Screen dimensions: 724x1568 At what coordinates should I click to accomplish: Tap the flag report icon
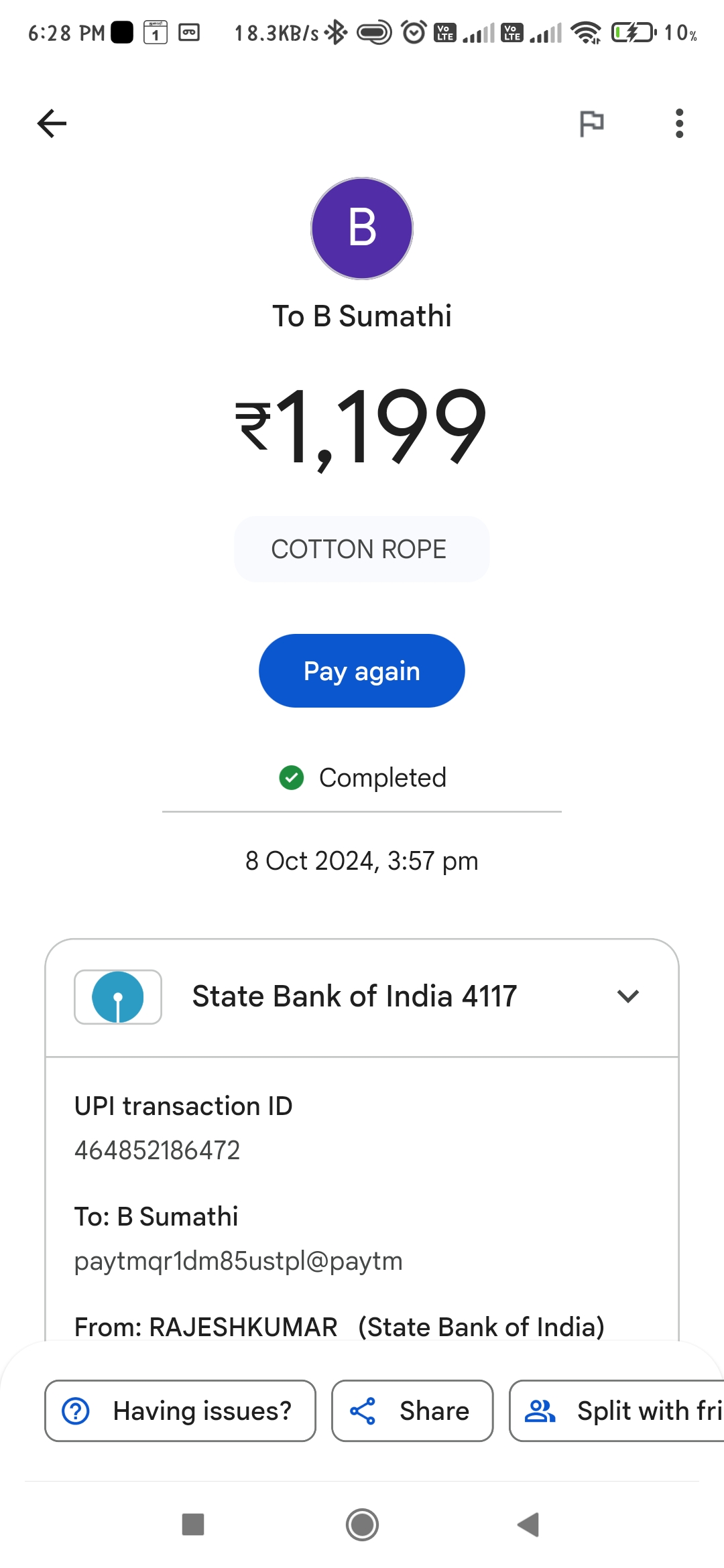pos(591,123)
